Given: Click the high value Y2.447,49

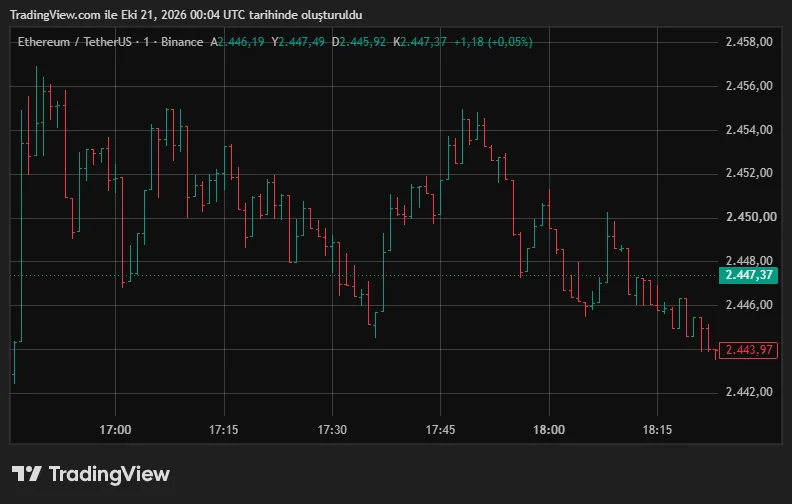Looking at the screenshot, I should tap(298, 42).
